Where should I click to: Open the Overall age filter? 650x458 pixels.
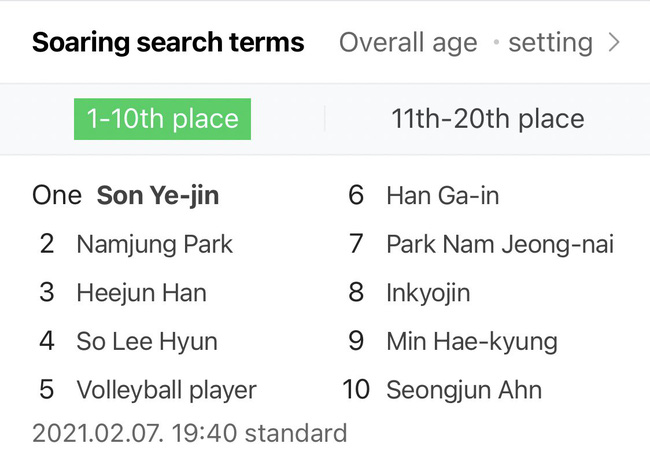tap(408, 43)
